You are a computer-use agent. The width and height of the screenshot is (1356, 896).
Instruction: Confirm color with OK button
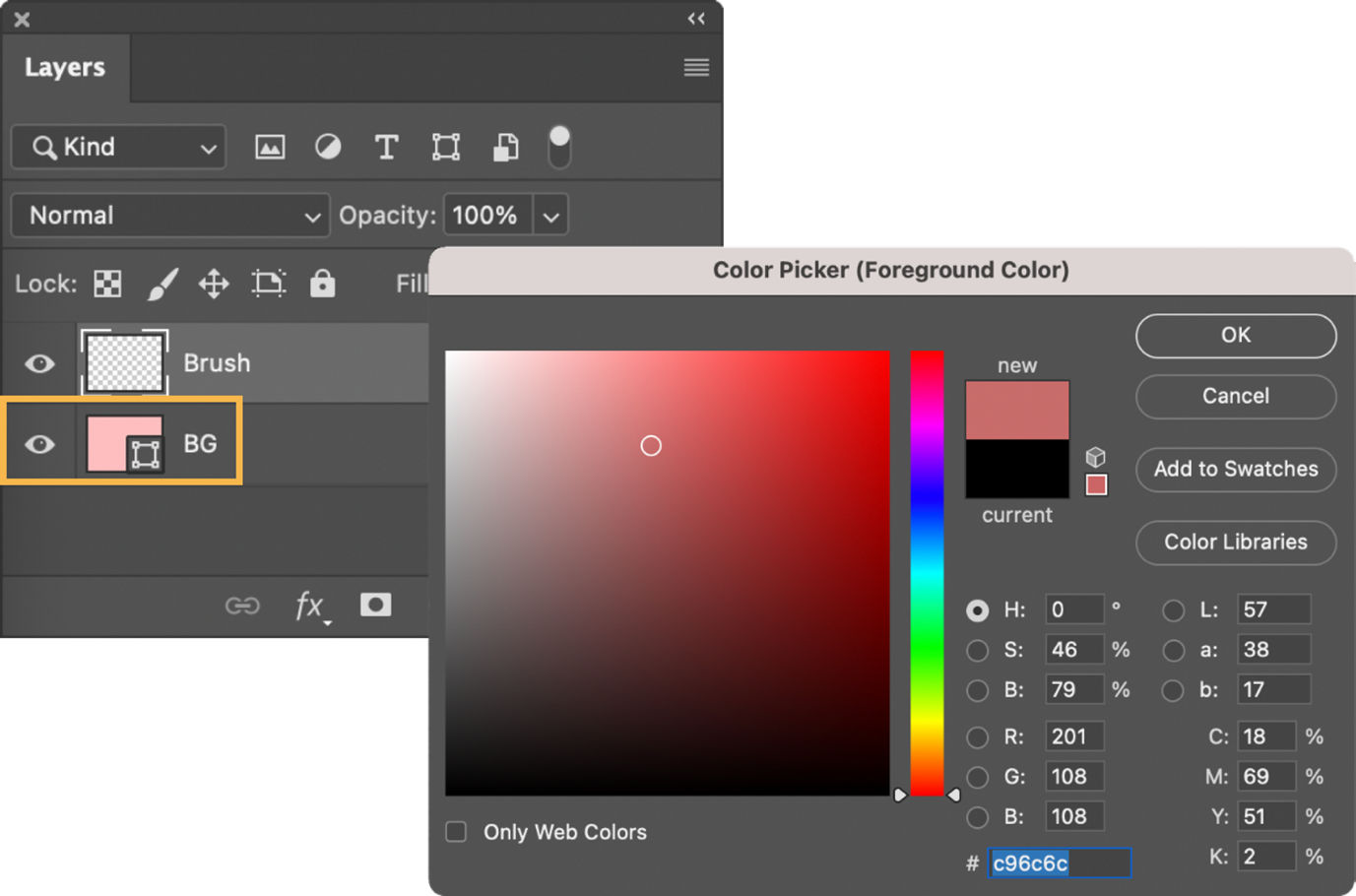click(1235, 336)
